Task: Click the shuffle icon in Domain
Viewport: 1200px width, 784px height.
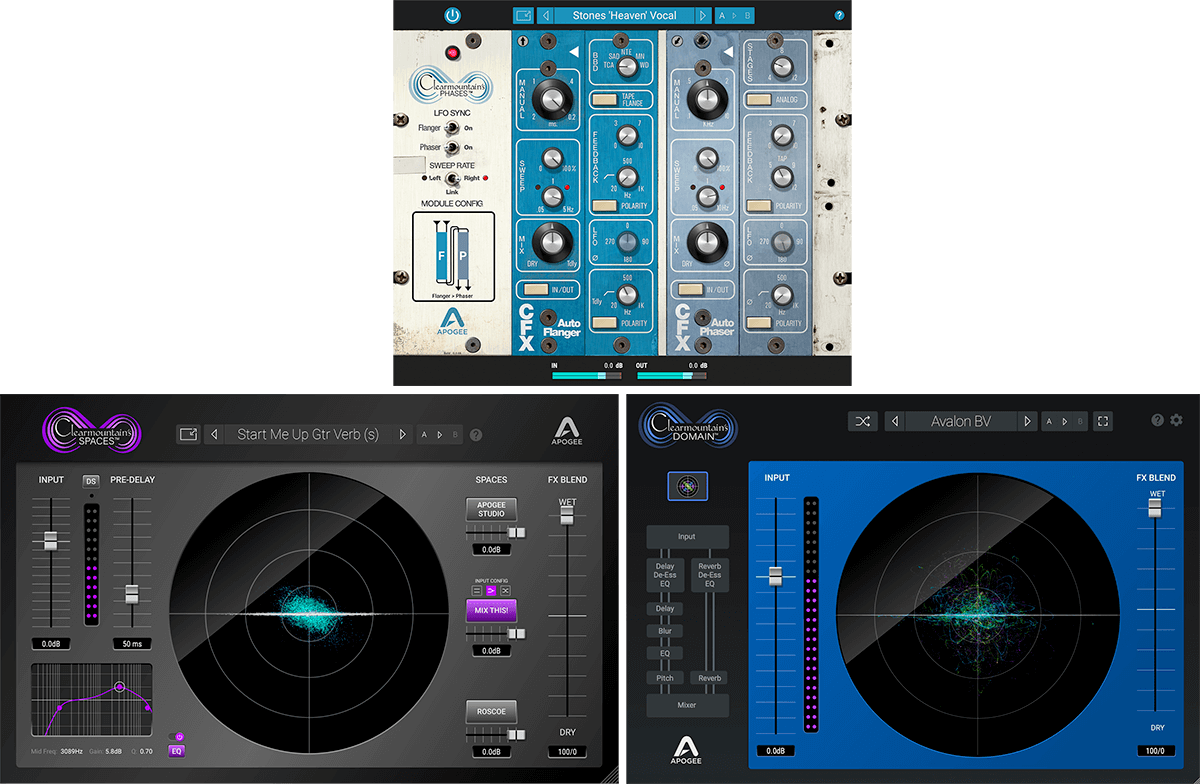Action: pyautogui.click(x=863, y=421)
